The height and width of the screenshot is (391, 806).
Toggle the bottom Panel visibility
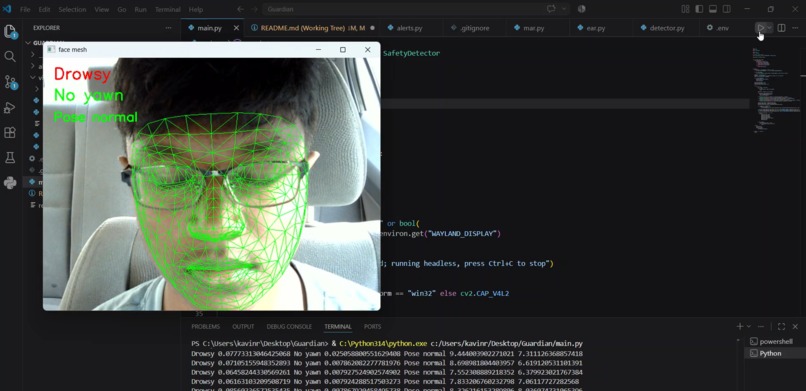point(713,9)
